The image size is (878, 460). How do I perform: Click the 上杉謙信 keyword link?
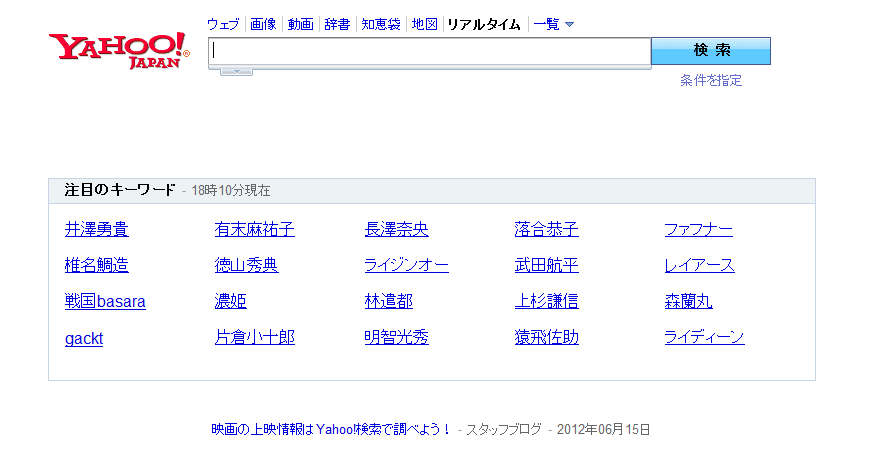(546, 302)
